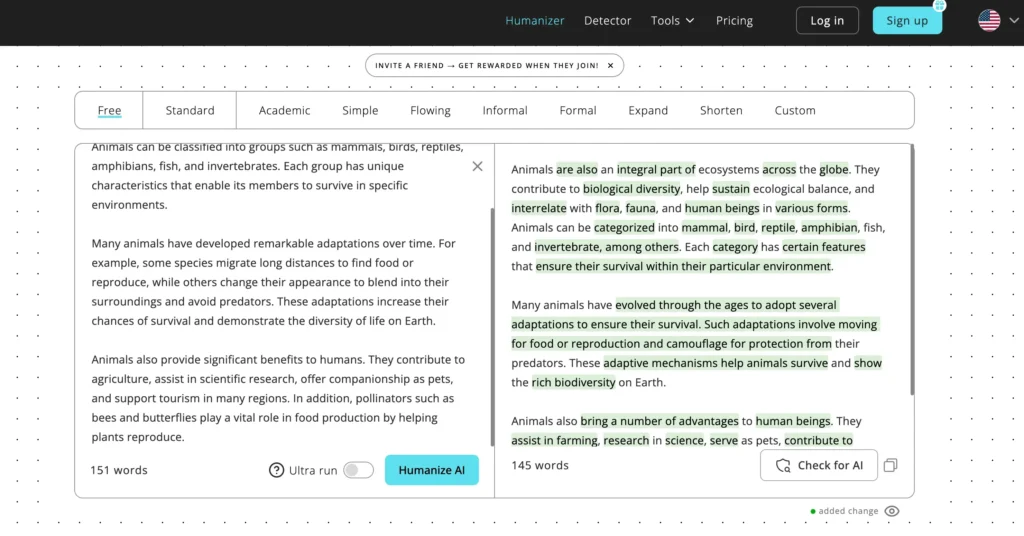
Task: Click highlighted phrase 'biological diversity'
Action: pyautogui.click(x=631, y=189)
